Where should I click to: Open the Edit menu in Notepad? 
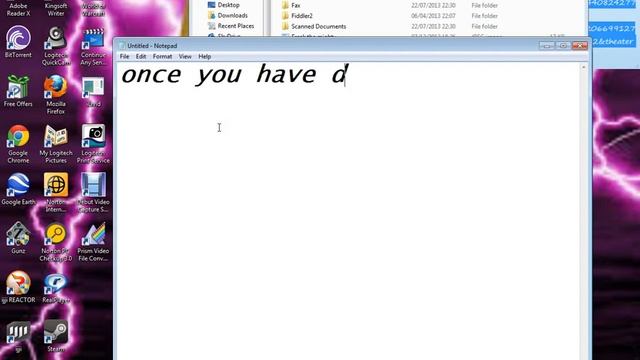point(141,56)
